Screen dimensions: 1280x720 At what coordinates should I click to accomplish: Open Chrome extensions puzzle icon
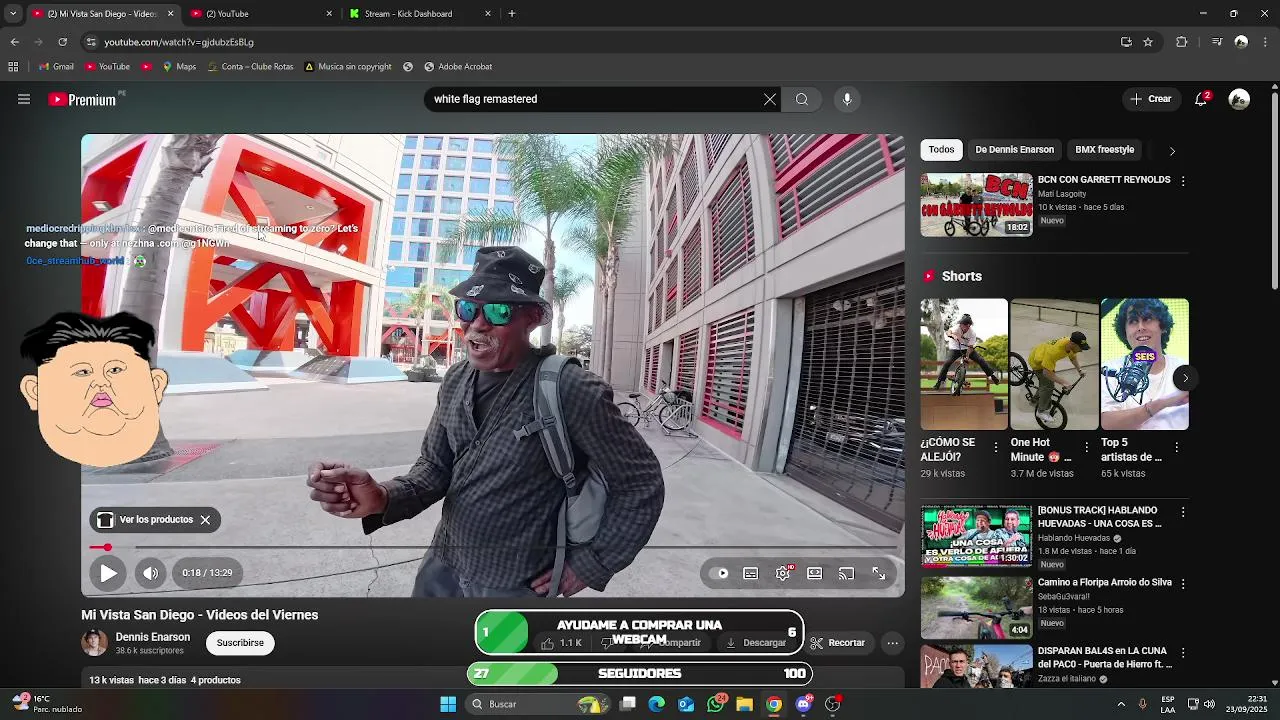1182,42
